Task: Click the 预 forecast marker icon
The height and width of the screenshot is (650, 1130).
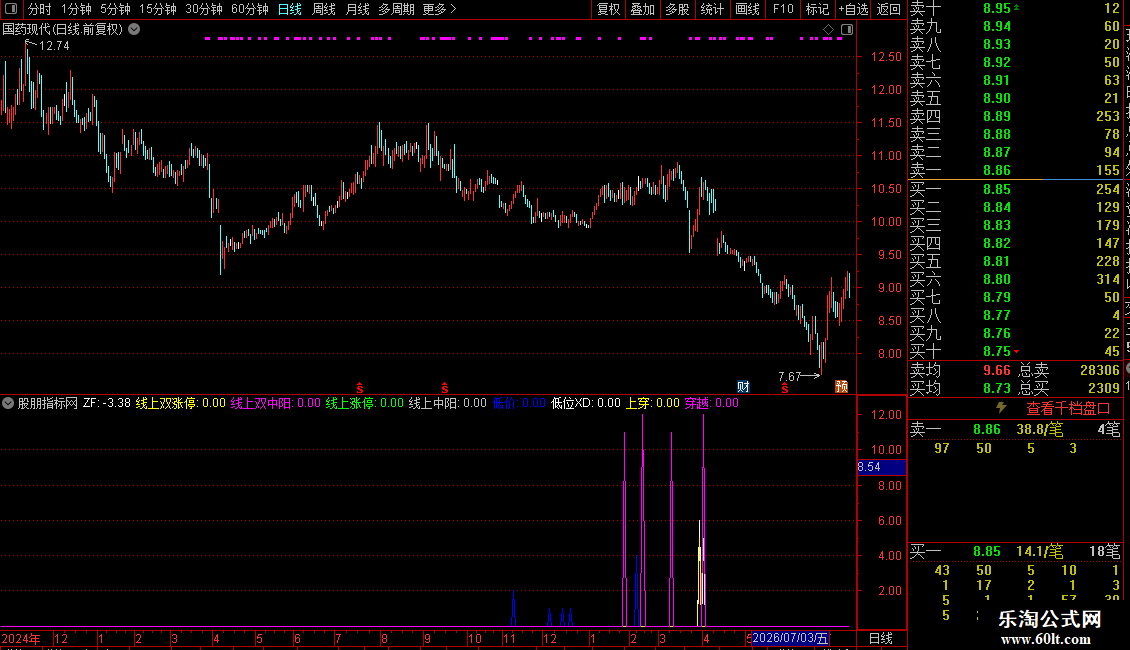Action: point(841,387)
